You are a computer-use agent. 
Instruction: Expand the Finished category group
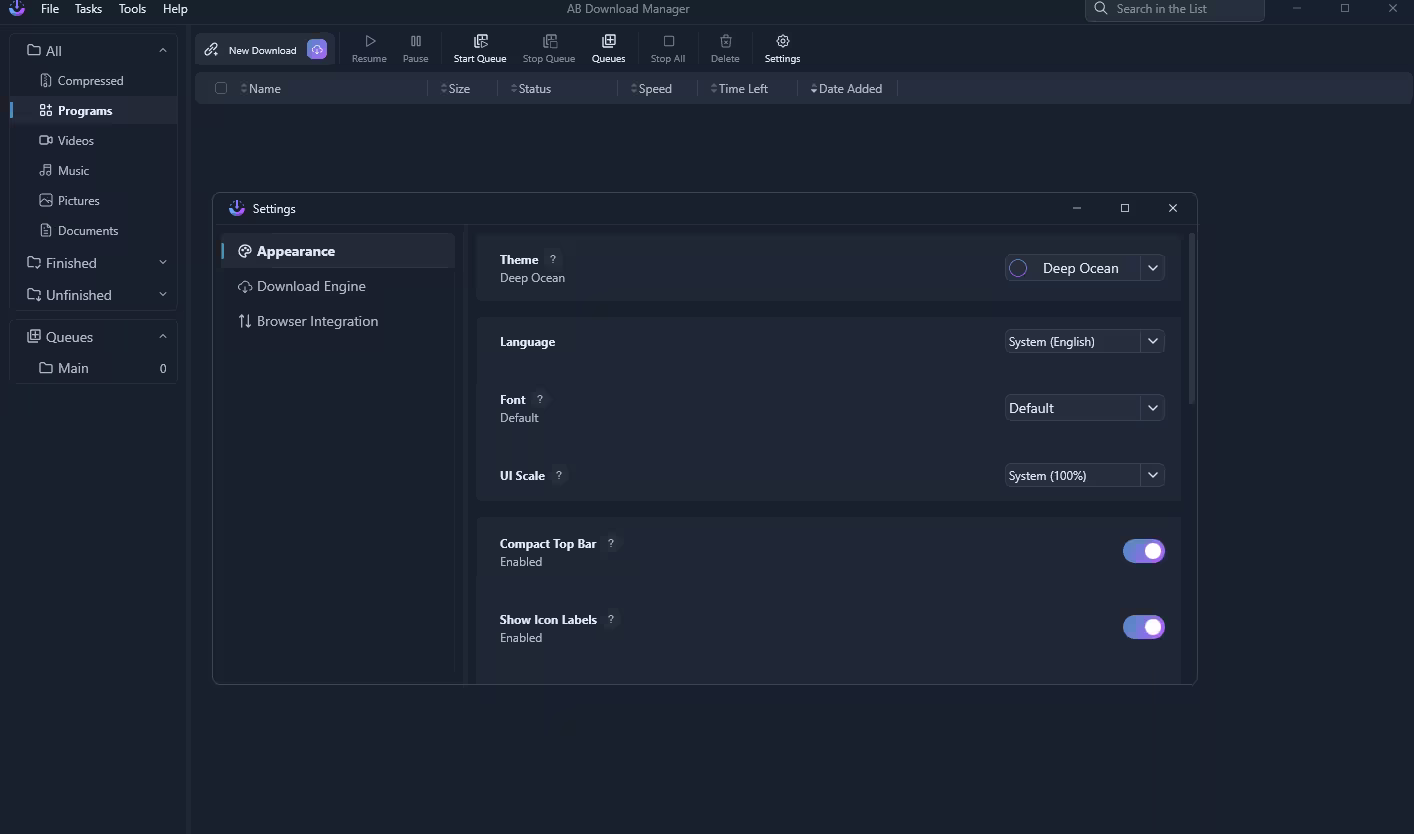click(163, 263)
